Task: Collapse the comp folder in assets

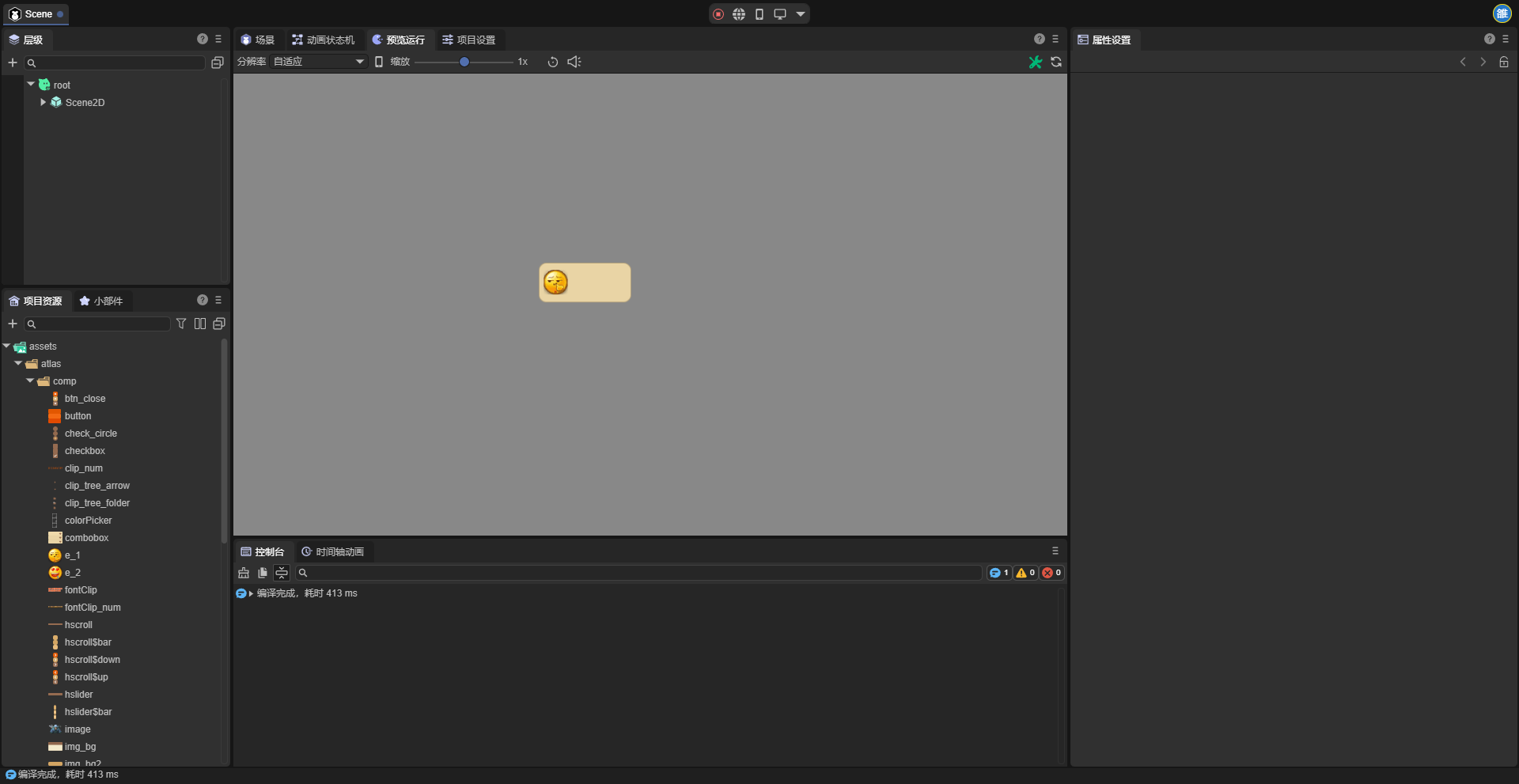Action: (x=31, y=381)
